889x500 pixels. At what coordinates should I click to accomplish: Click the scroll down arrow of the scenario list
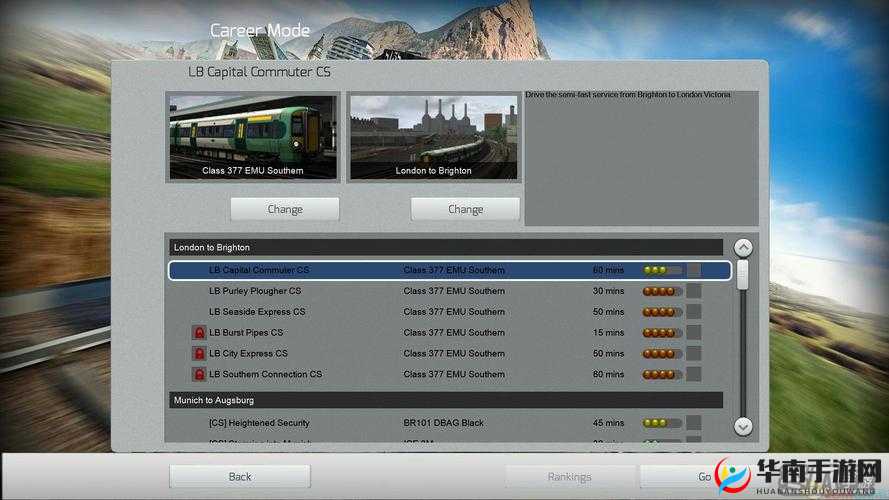pyautogui.click(x=743, y=426)
